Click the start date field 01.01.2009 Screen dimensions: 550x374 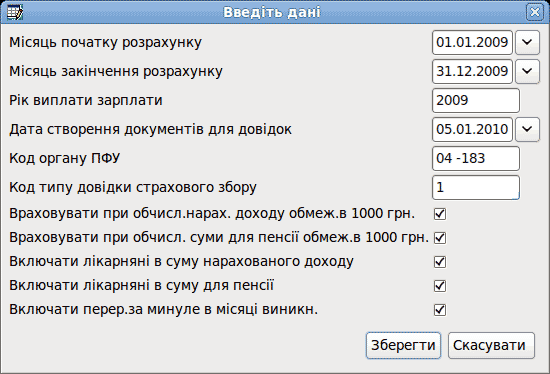pyautogui.click(x=472, y=42)
